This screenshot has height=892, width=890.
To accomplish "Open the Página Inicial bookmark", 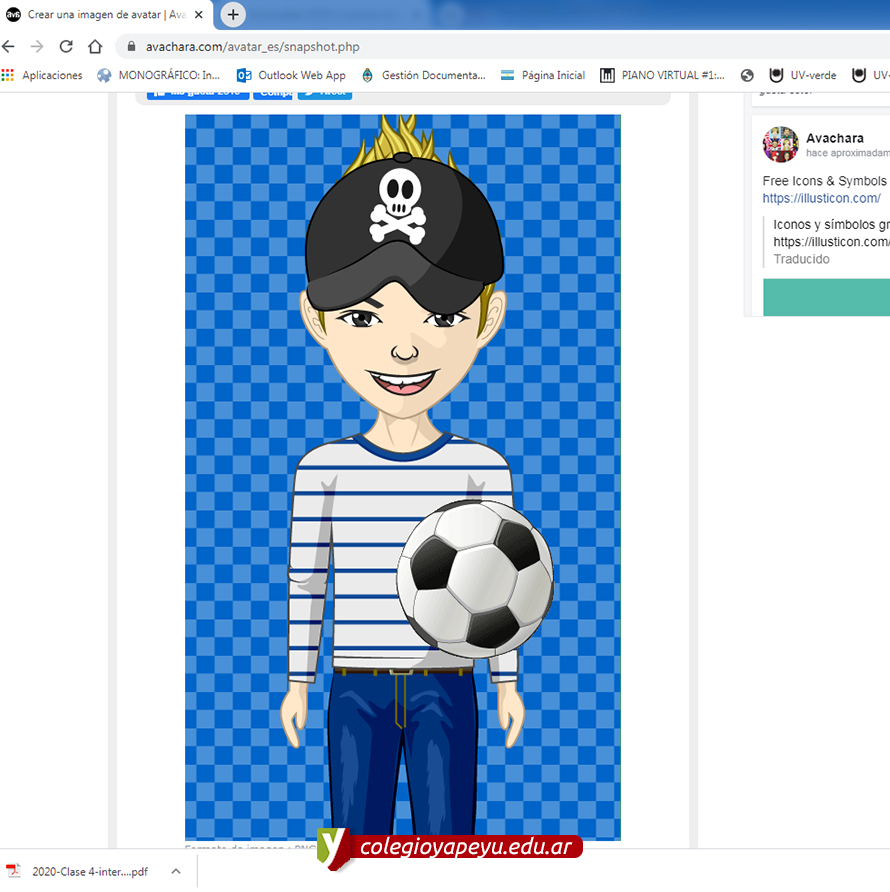I will [x=543, y=75].
